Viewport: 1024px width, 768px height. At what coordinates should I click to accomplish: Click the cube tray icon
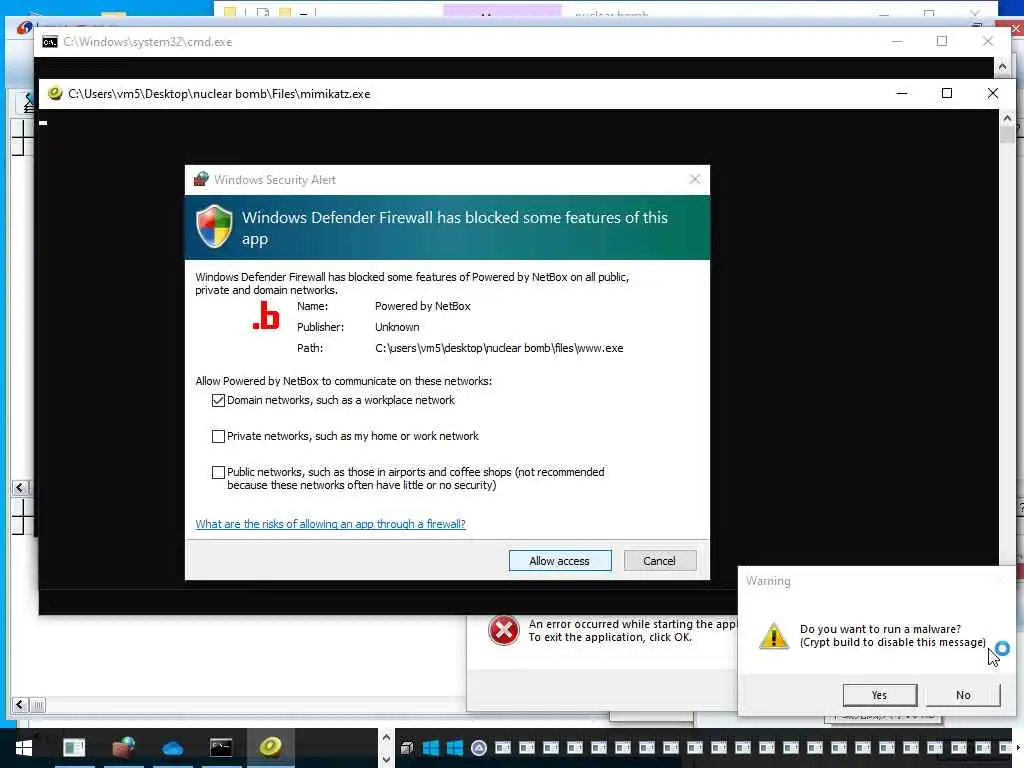pos(406,748)
